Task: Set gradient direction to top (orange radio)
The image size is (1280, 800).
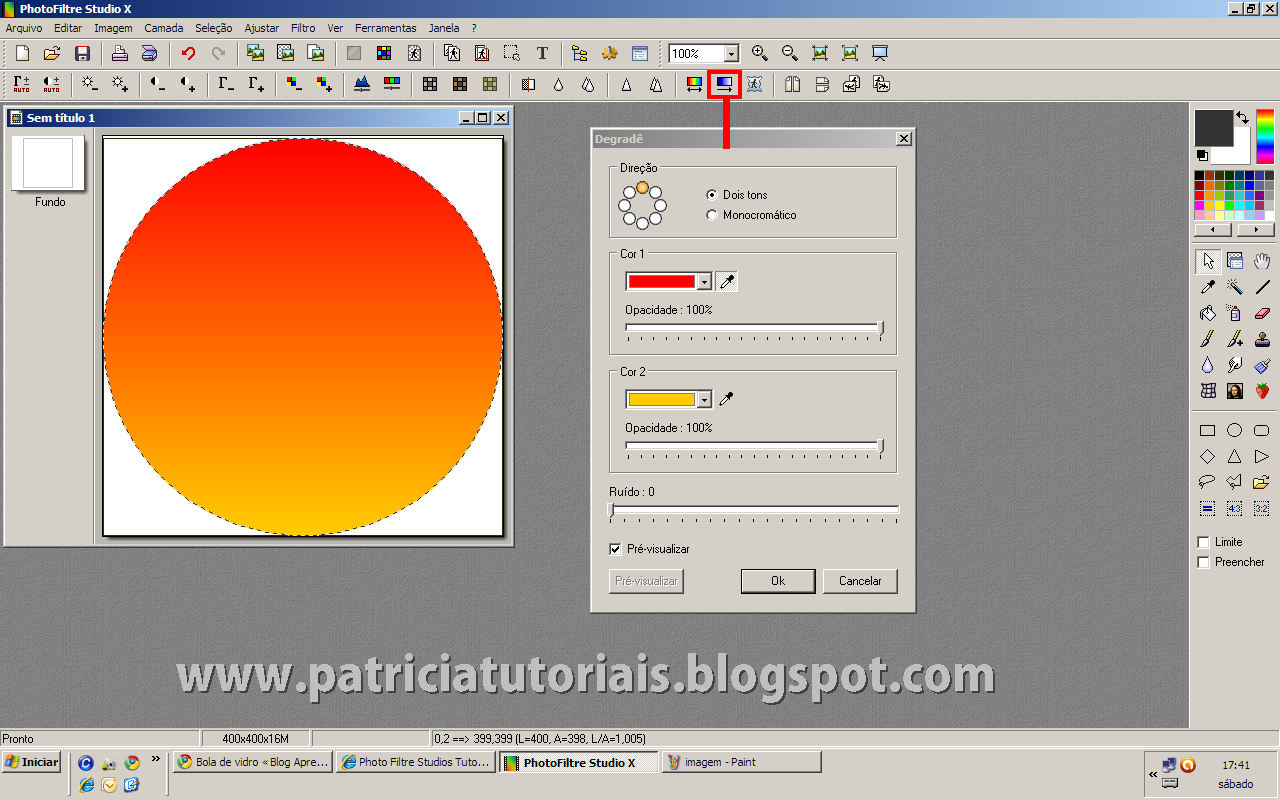Action: 642,187
